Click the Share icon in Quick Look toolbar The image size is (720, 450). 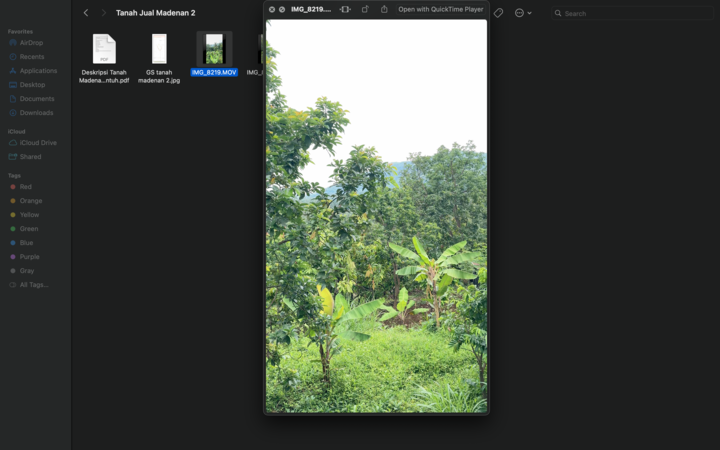click(384, 10)
